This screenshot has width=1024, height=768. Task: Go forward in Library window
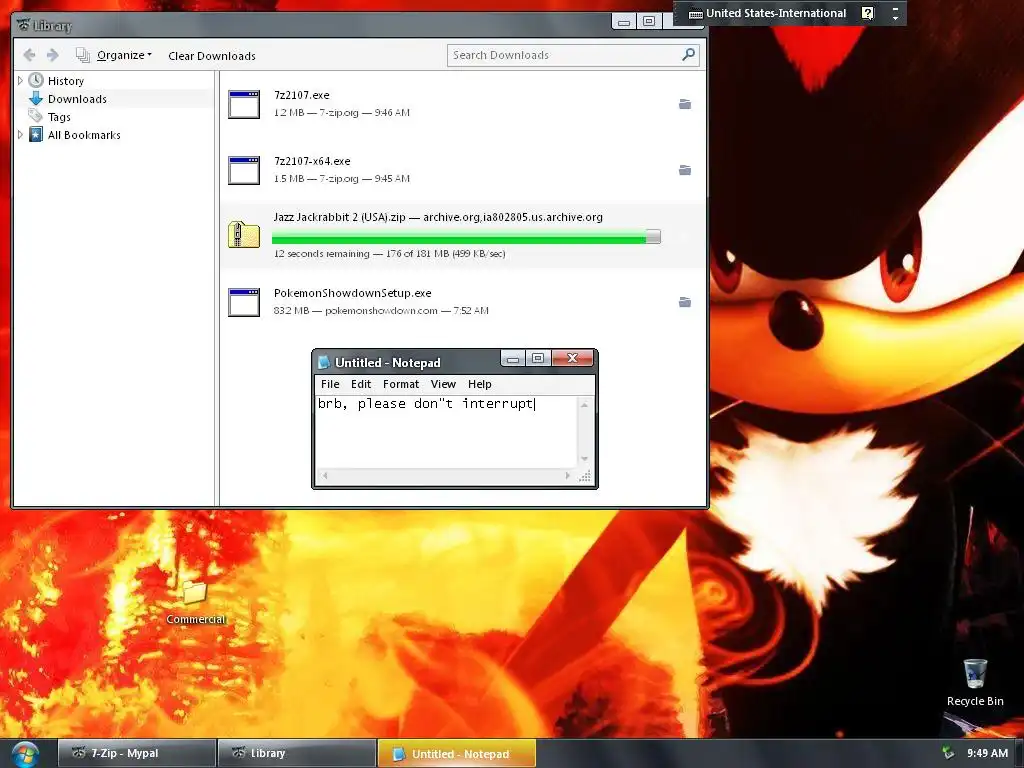pyautogui.click(x=53, y=56)
